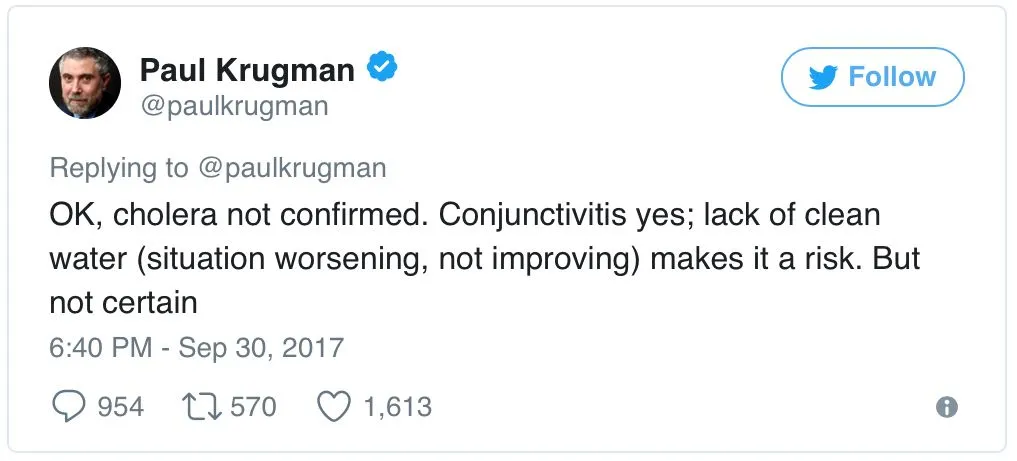Open the tweet info circle icon
Screen dimensions: 1017x461
pyautogui.click(x=945, y=407)
